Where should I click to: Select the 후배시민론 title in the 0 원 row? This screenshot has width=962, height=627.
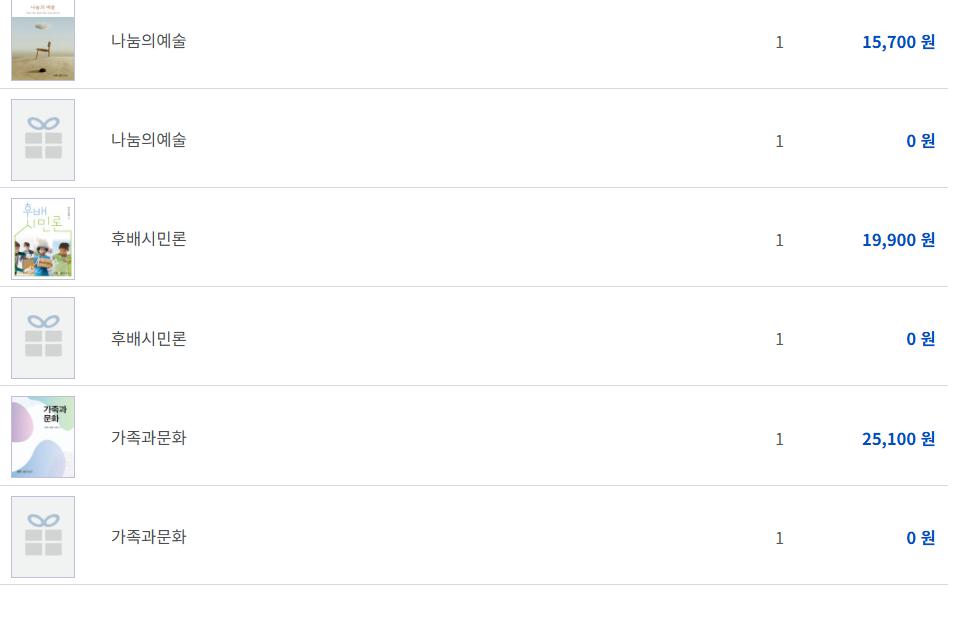point(148,339)
